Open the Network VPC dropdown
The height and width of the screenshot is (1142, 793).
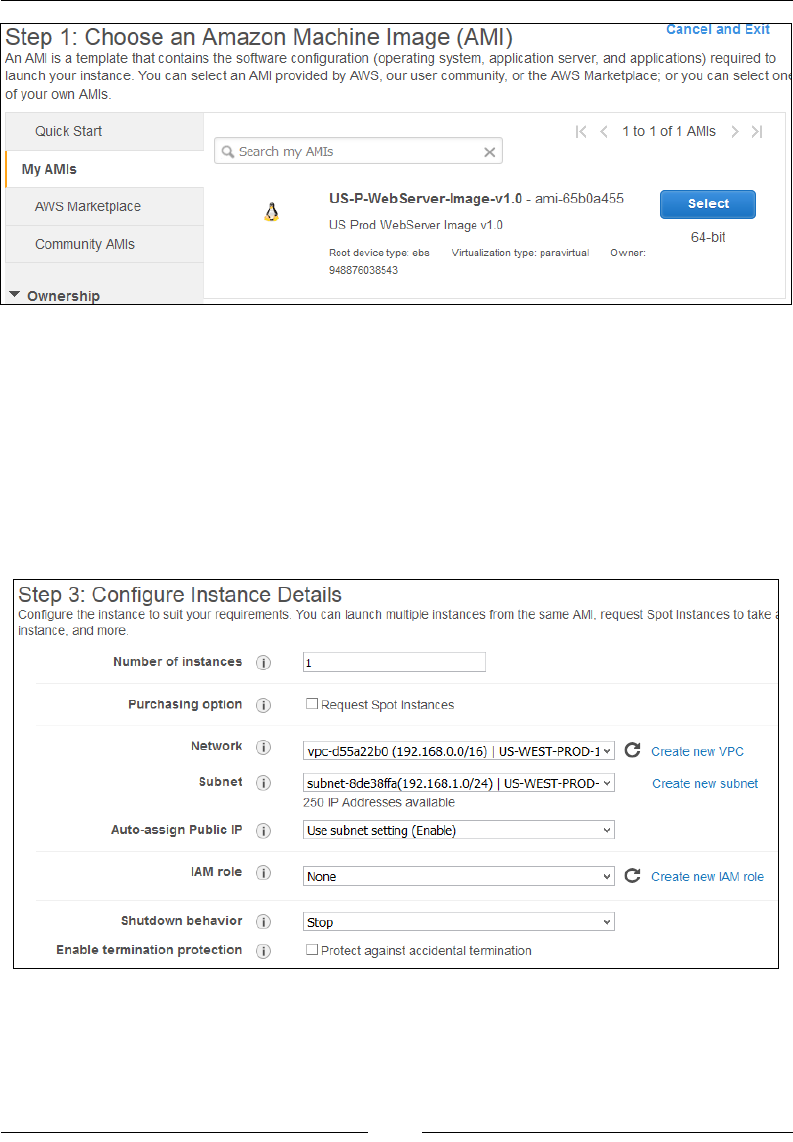click(x=459, y=751)
